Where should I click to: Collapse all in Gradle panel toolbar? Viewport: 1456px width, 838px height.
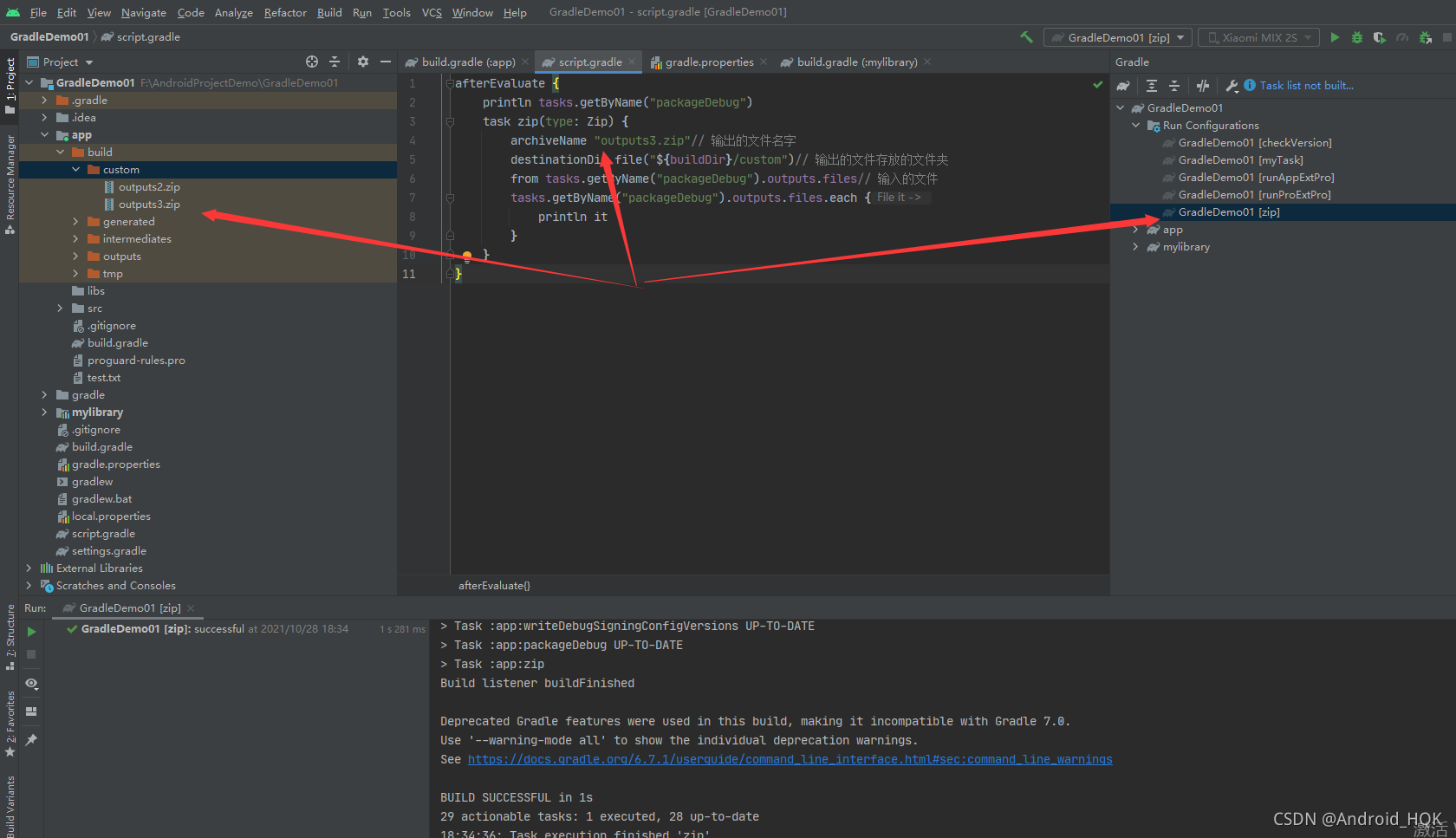1174,86
